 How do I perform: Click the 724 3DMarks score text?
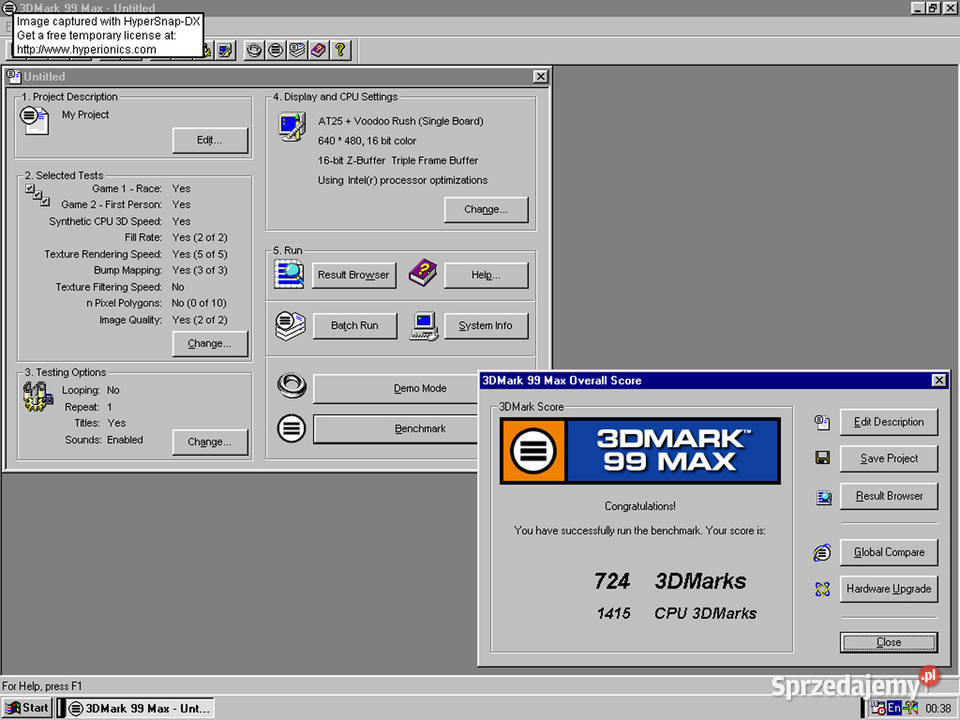pyautogui.click(x=670, y=581)
